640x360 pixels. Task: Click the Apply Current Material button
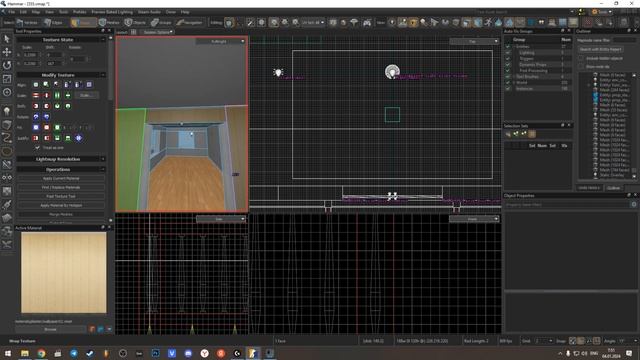coord(61,178)
